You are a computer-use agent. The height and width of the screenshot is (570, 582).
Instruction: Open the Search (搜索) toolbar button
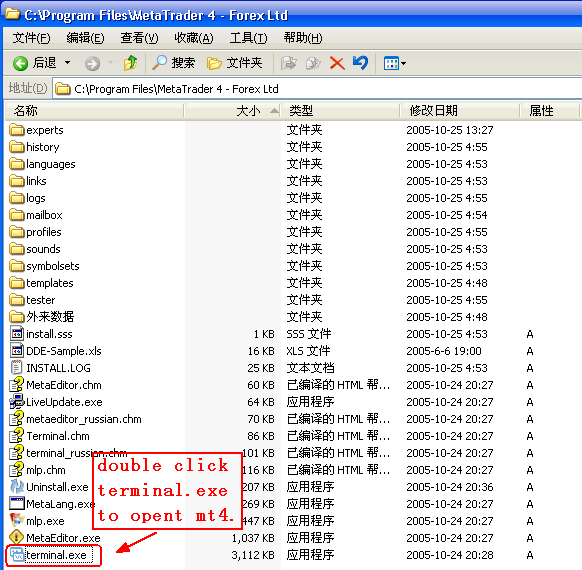(173, 63)
